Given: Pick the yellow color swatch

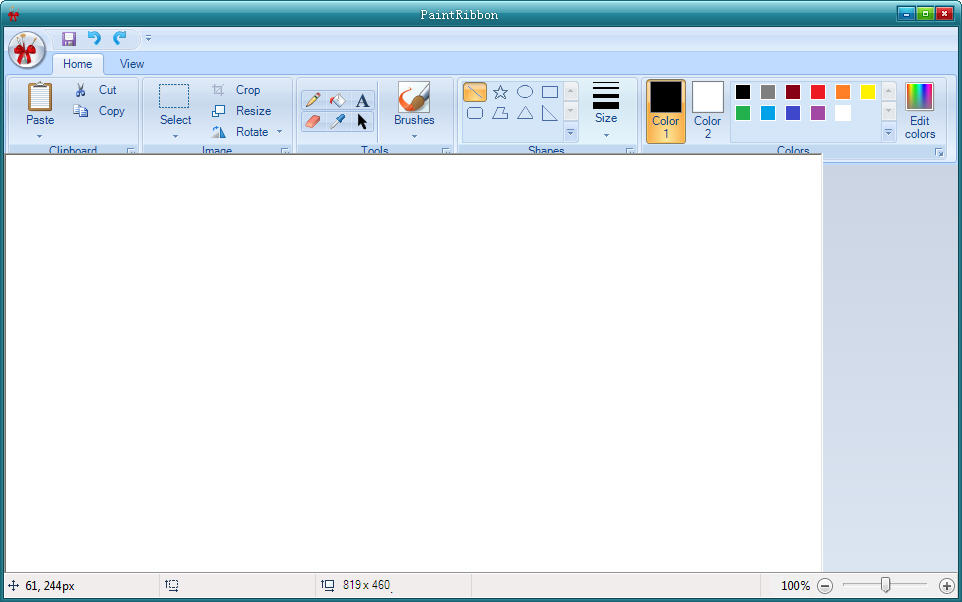Looking at the screenshot, I should 868,92.
